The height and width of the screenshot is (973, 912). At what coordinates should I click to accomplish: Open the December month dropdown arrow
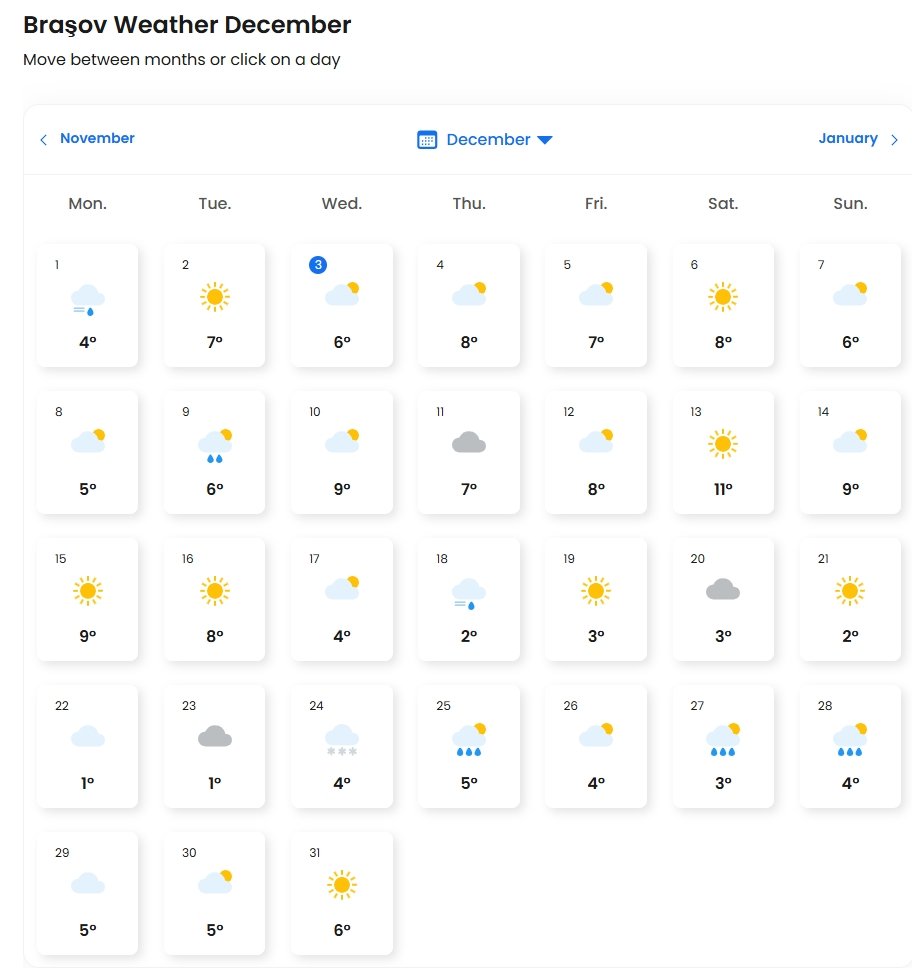(x=545, y=140)
